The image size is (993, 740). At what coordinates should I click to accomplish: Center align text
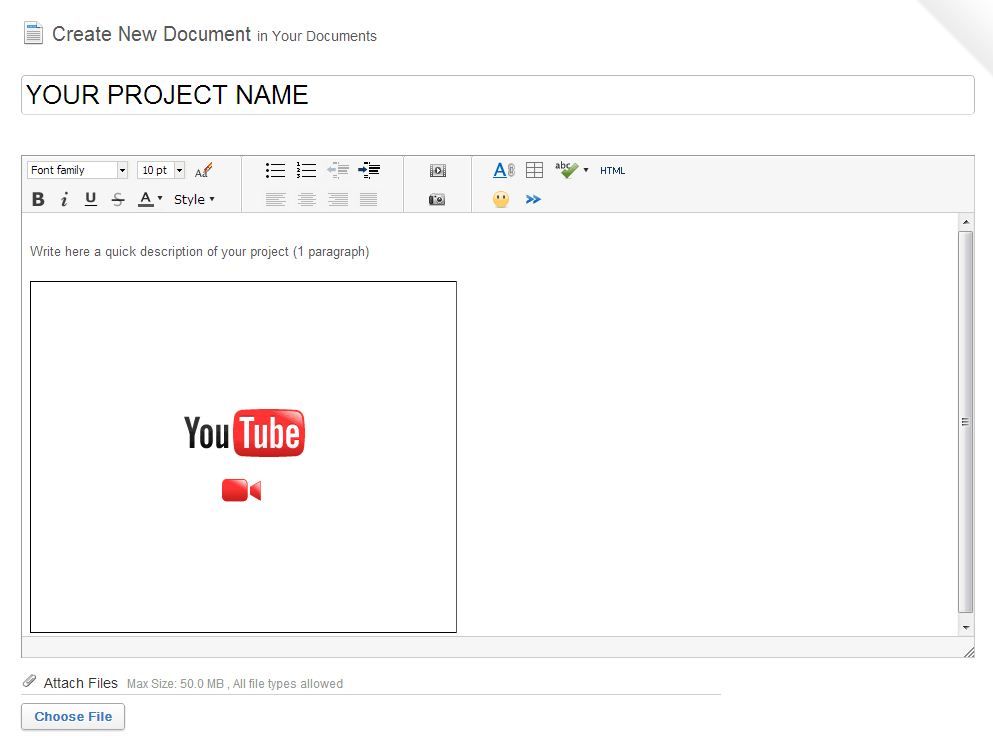[307, 200]
